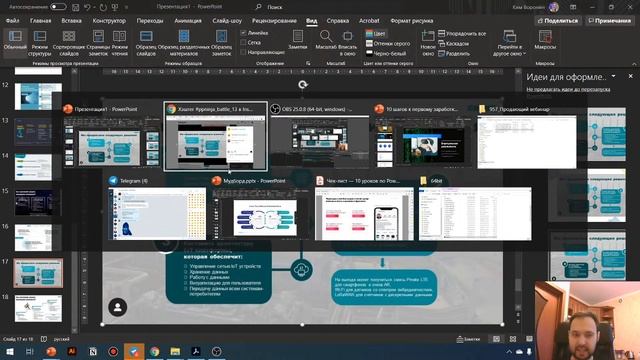Click the redo icon in quick access toolbar

pos(103,7)
